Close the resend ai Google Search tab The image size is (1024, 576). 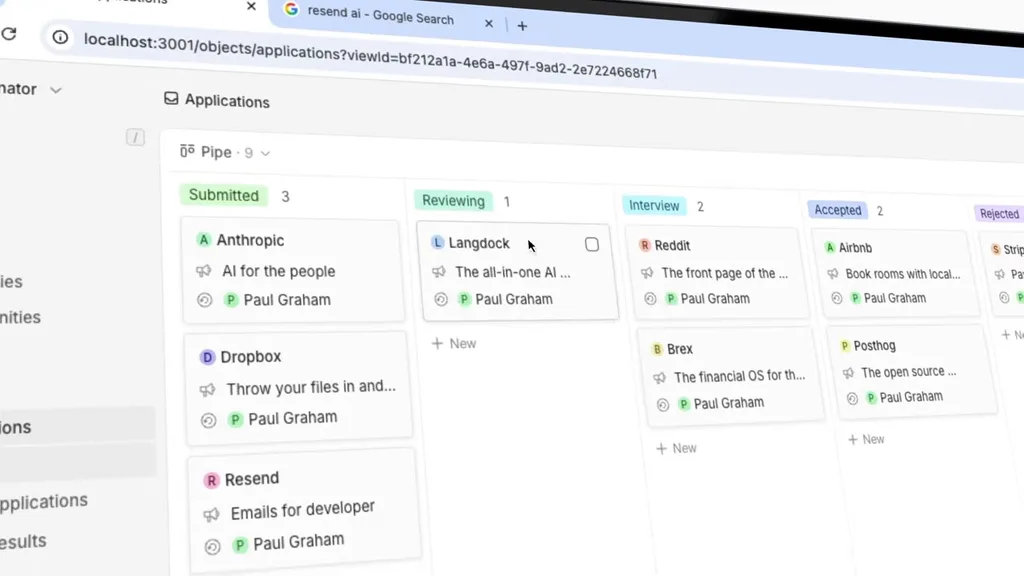pos(488,24)
